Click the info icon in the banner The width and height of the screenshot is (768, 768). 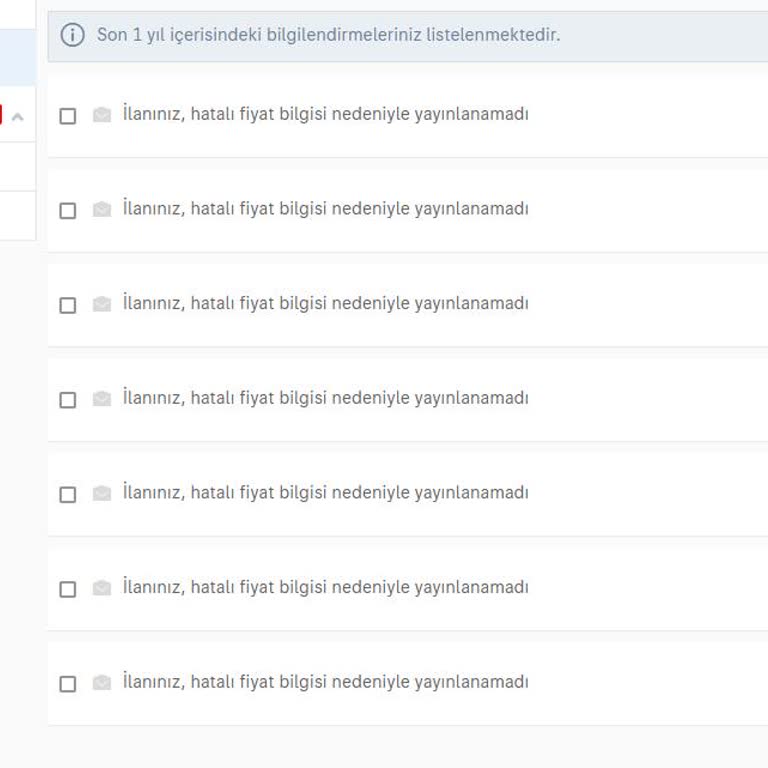coord(73,35)
